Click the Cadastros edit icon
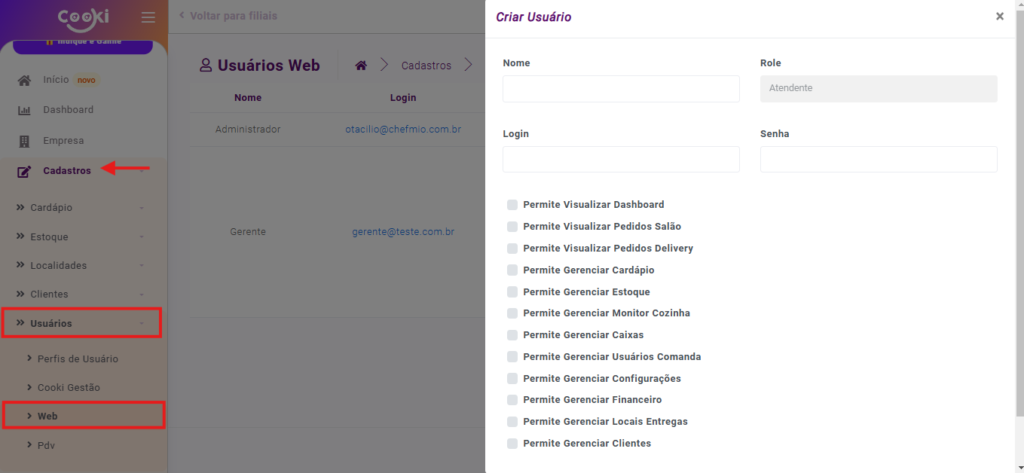Viewport: 1024px width, 473px height. coord(24,171)
